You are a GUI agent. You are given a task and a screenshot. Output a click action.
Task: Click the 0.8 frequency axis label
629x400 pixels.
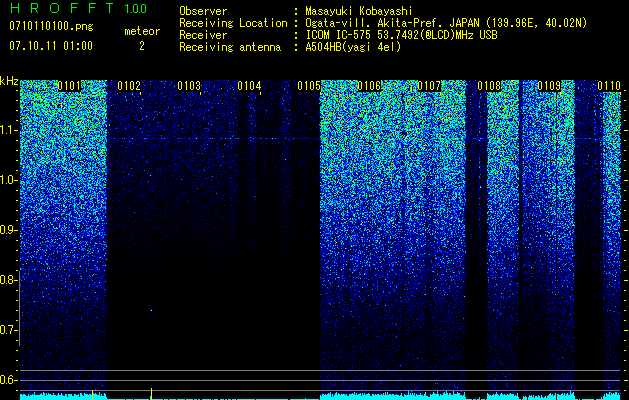tap(8, 280)
